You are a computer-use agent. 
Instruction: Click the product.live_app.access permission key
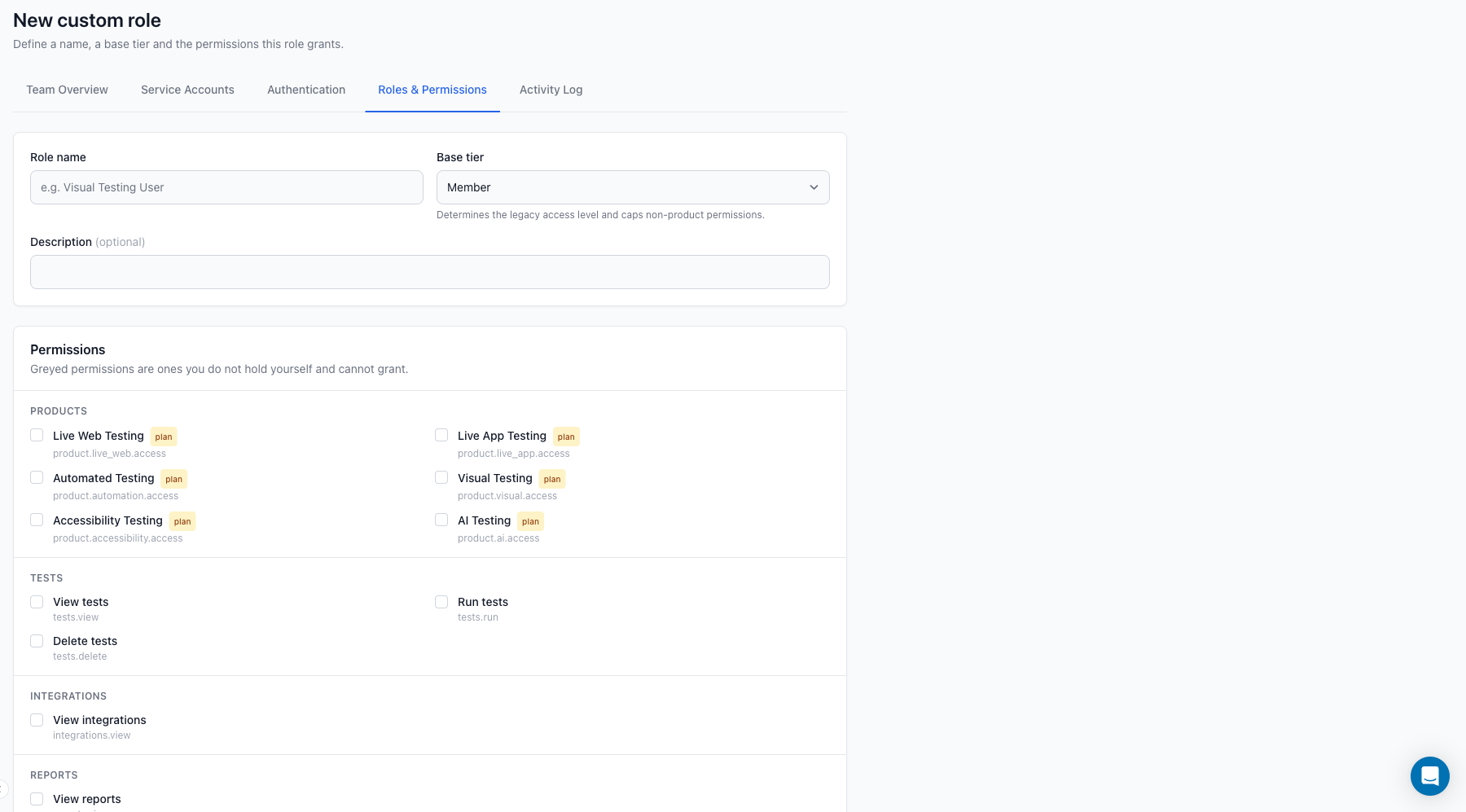[x=514, y=454]
